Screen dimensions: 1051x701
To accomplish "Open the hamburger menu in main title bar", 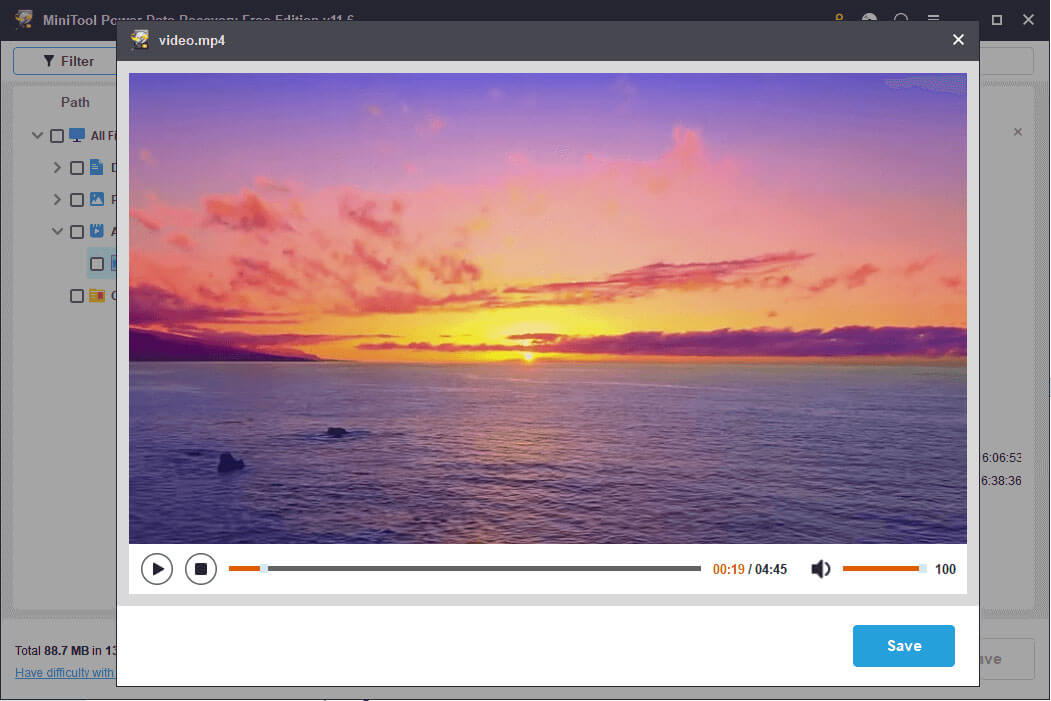I will click(933, 18).
